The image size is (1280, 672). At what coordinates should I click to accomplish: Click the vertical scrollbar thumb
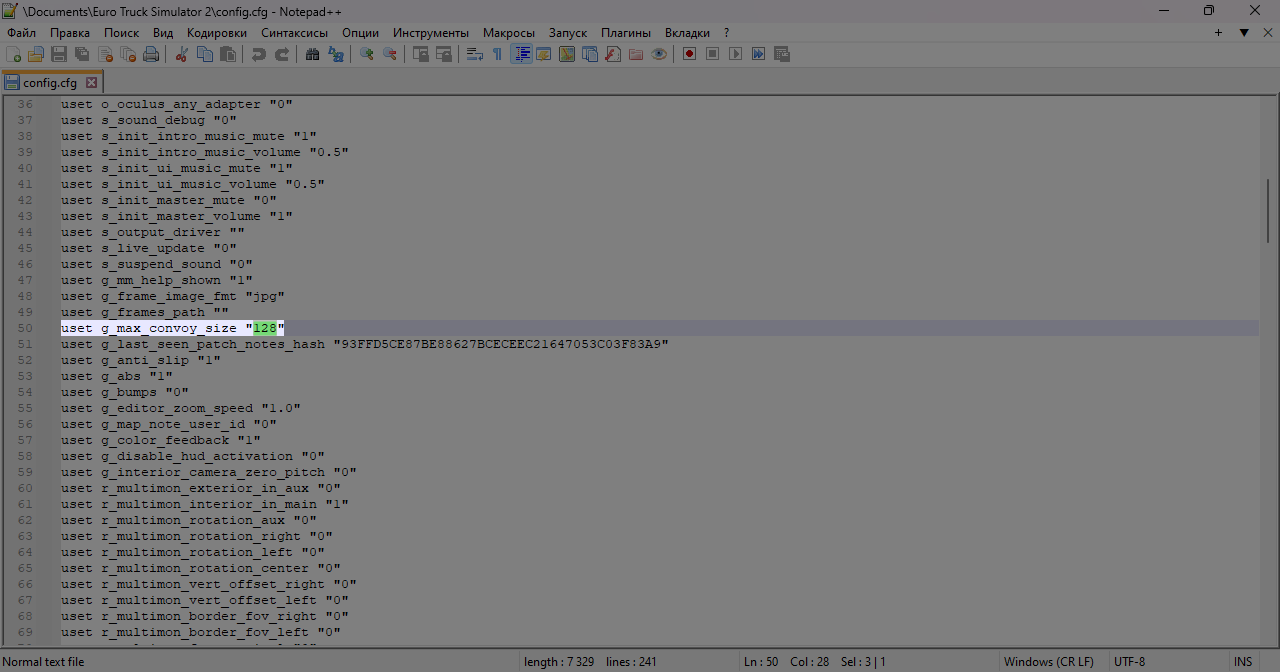(1268, 210)
